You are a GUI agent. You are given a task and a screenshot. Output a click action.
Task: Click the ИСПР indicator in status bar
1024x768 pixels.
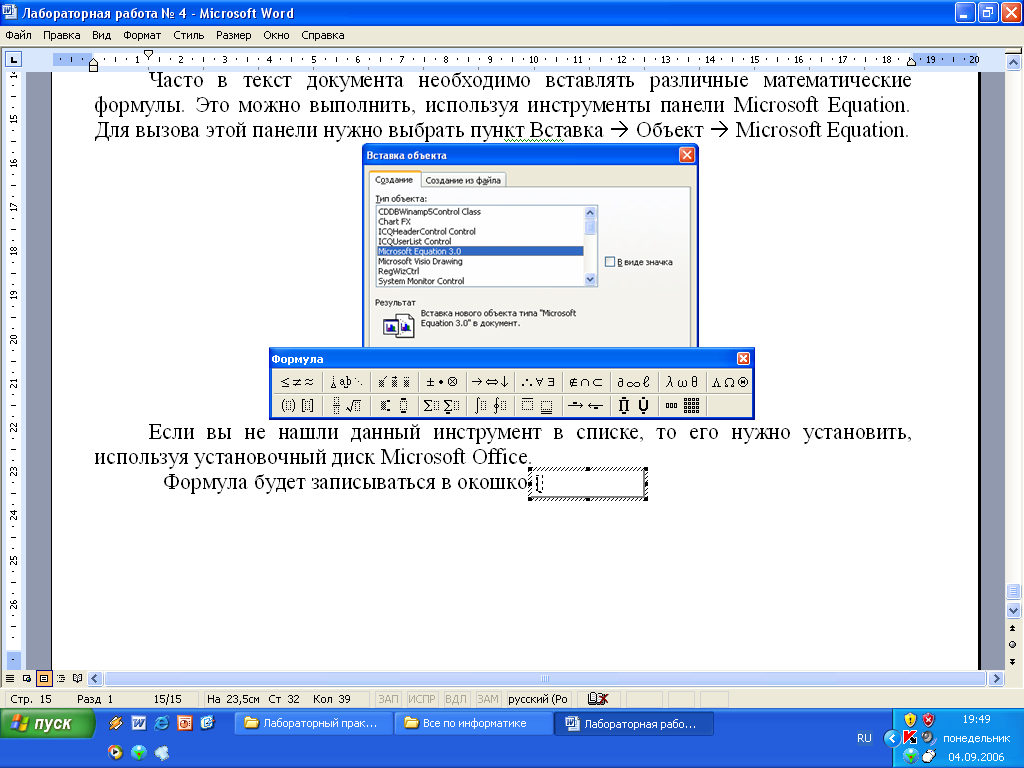pyautogui.click(x=422, y=699)
